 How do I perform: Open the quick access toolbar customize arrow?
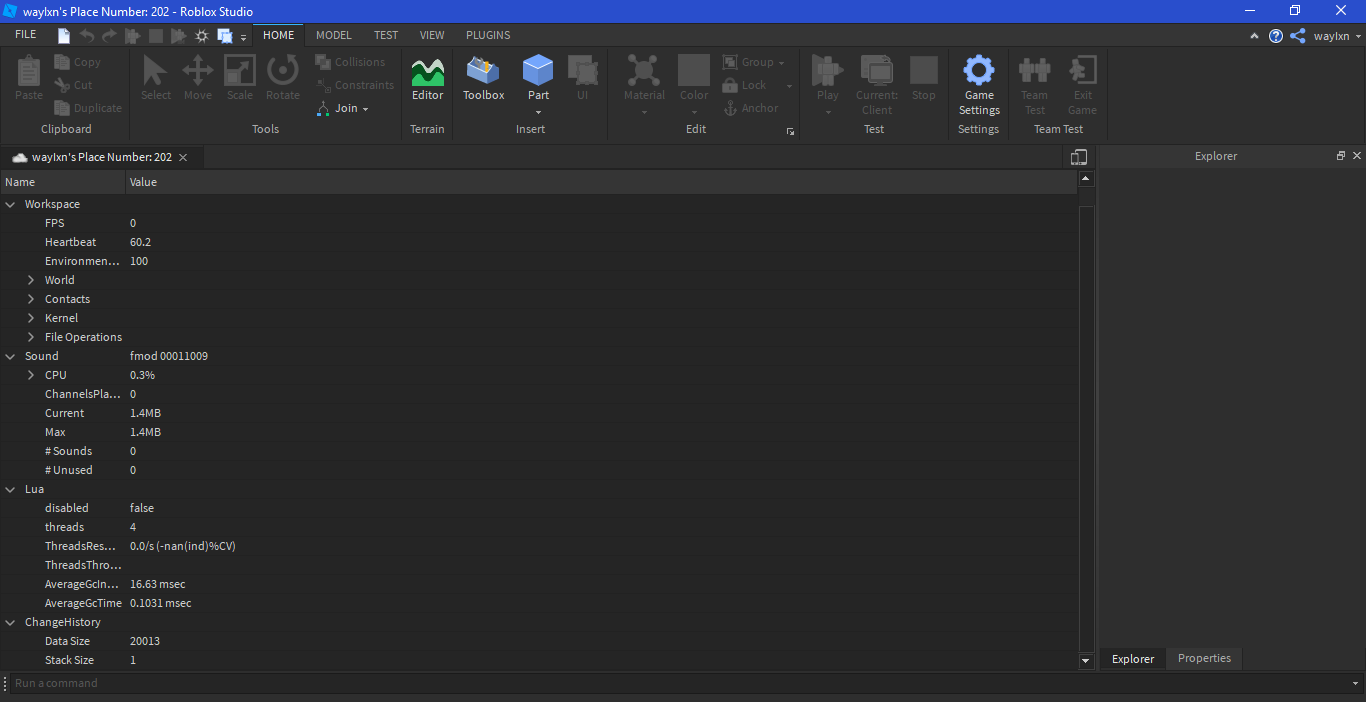coord(243,38)
